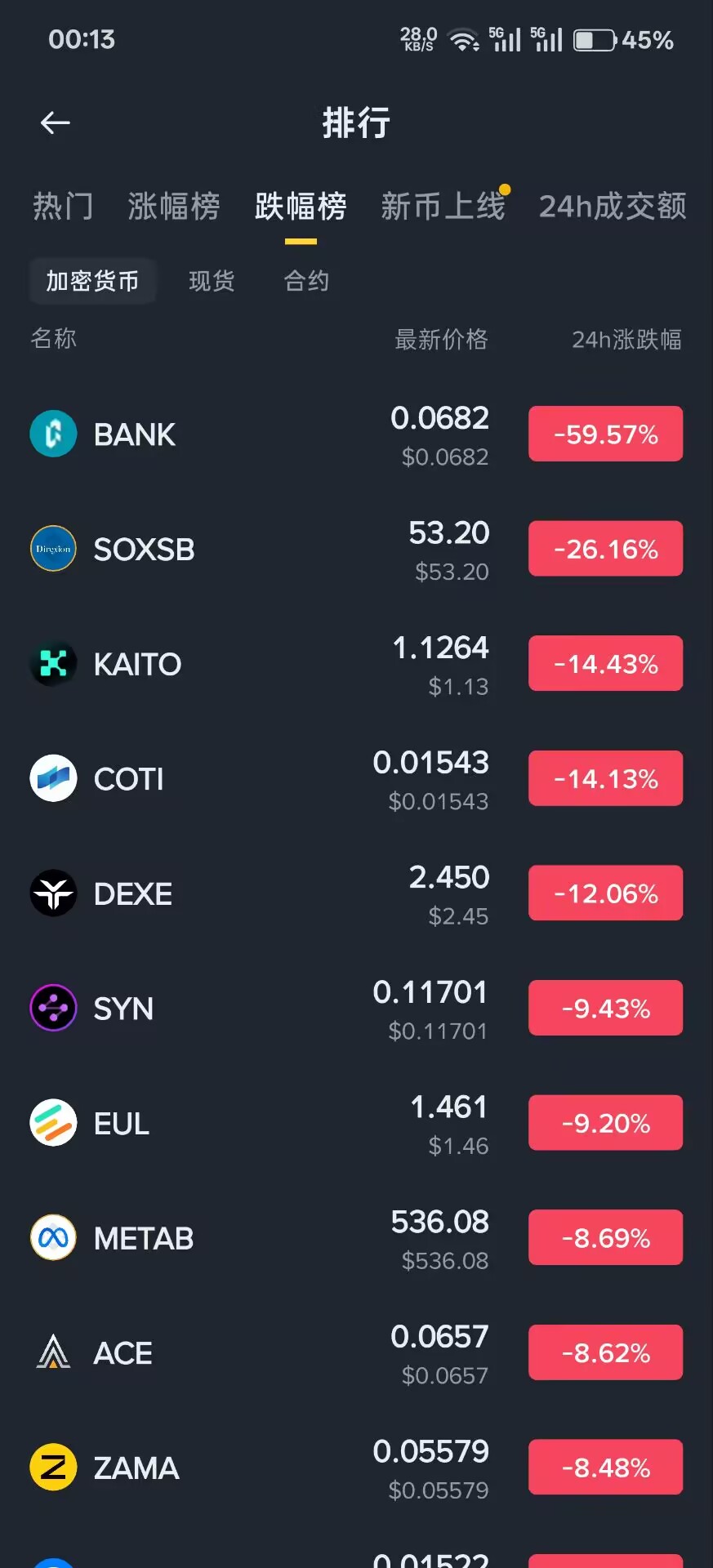Screen dimensions: 713x1568
Task: Open the 新币上线 tab
Action: click(443, 207)
